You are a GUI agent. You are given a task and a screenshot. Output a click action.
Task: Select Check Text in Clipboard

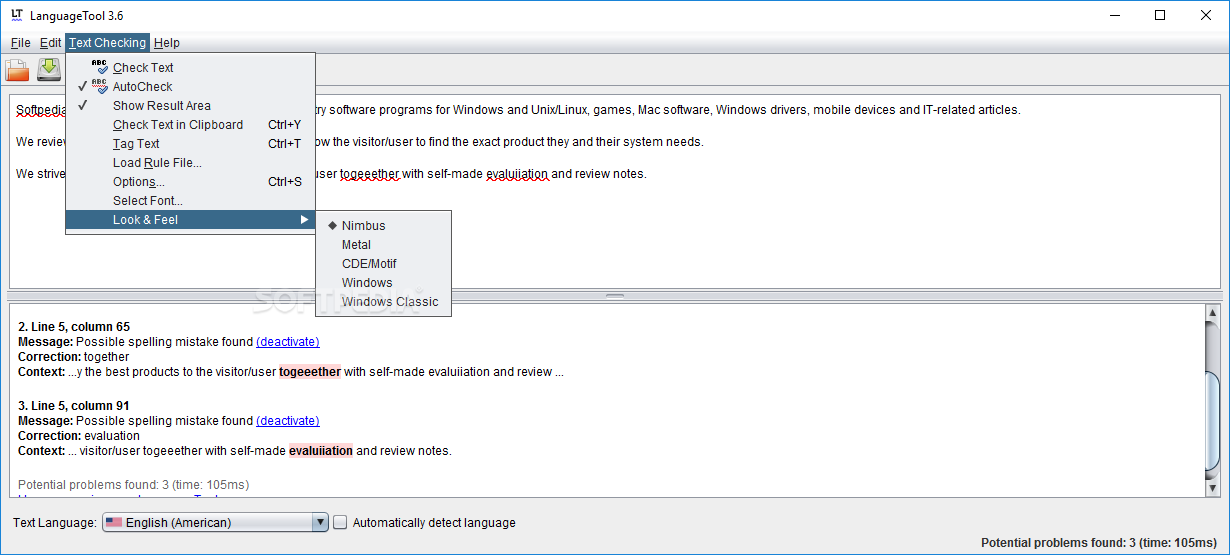coord(190,125)
